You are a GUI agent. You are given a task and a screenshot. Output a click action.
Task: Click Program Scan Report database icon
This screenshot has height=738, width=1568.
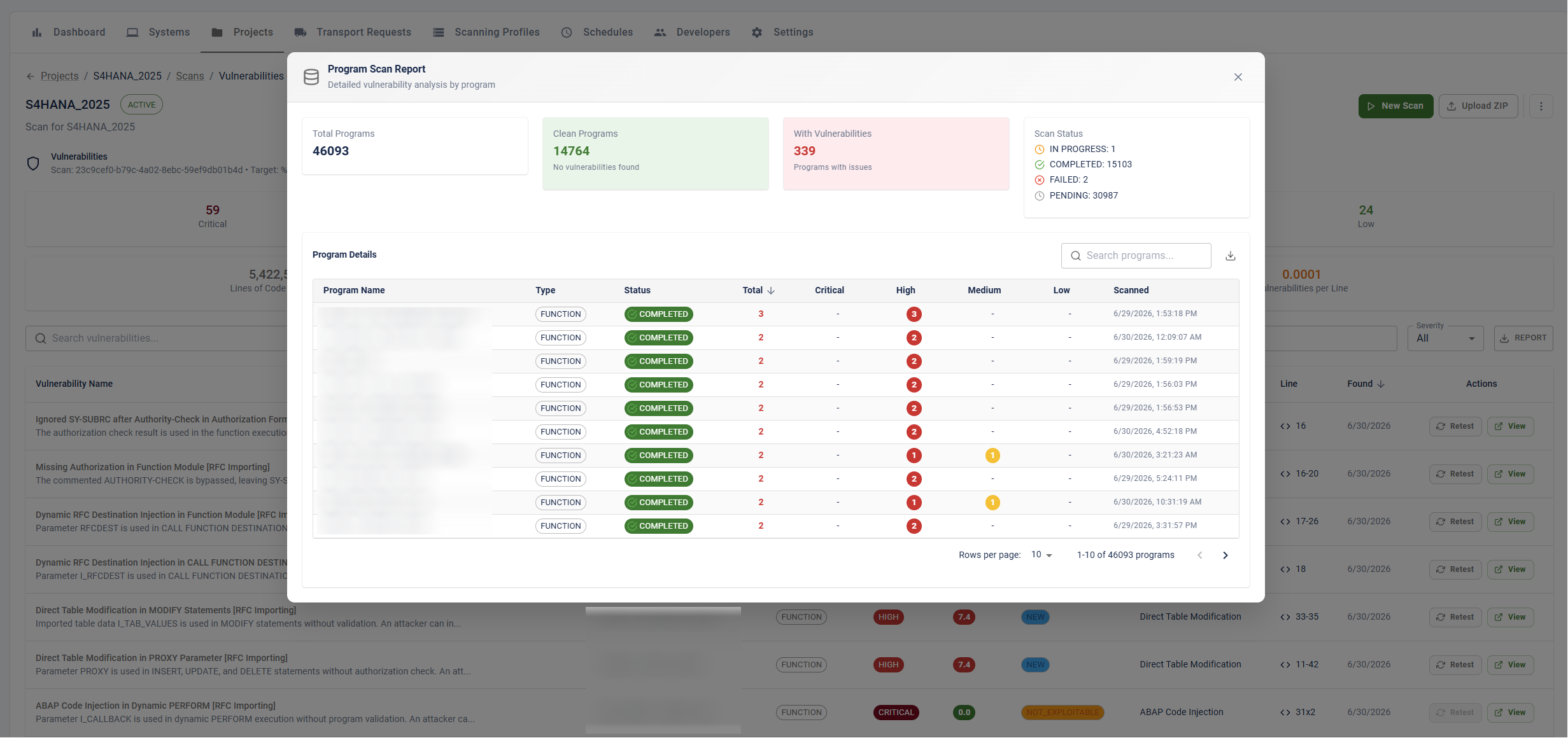(x=311, y=77)
